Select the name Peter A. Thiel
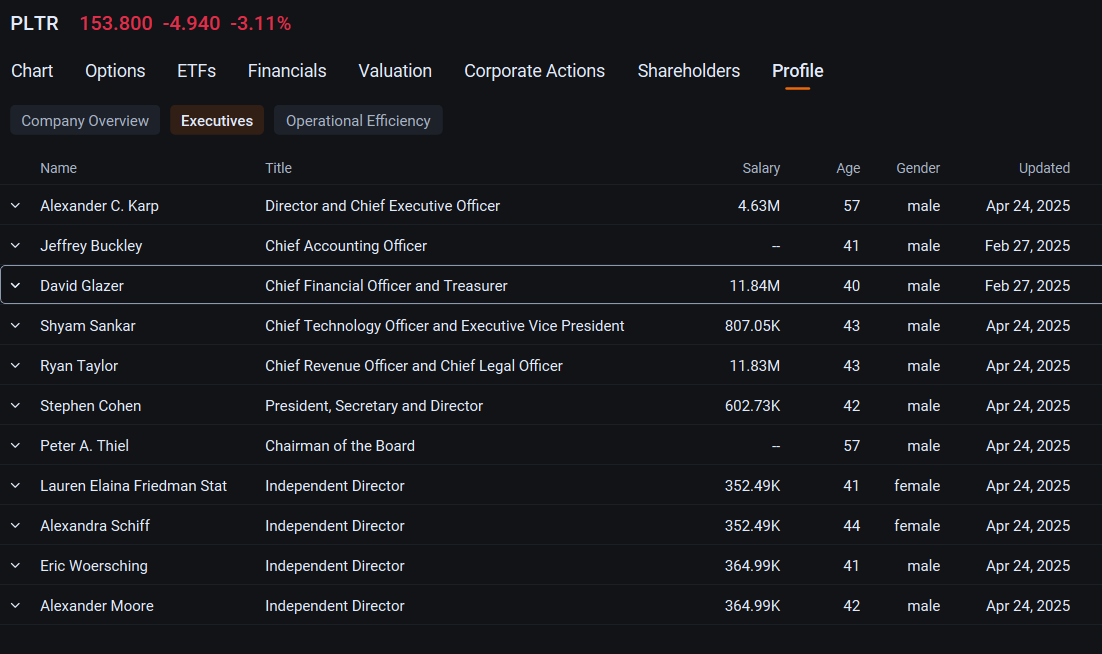This screenshot has width=1102, height=654. pyautogui.click(x=84, y=446)
